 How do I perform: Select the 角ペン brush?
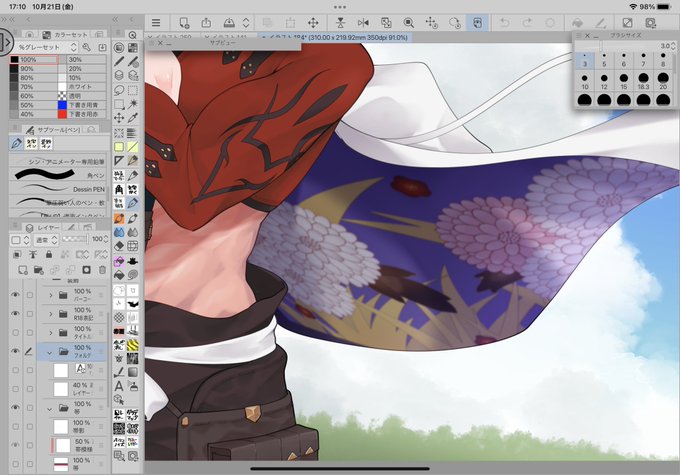[59, 175]
